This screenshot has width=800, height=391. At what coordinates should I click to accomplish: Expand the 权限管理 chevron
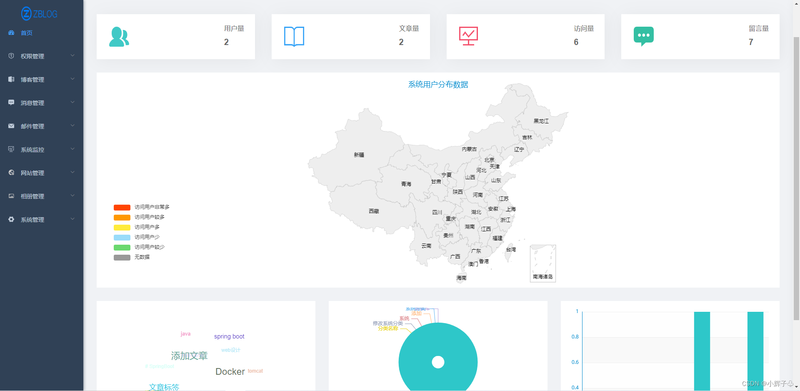pos(73,56)
